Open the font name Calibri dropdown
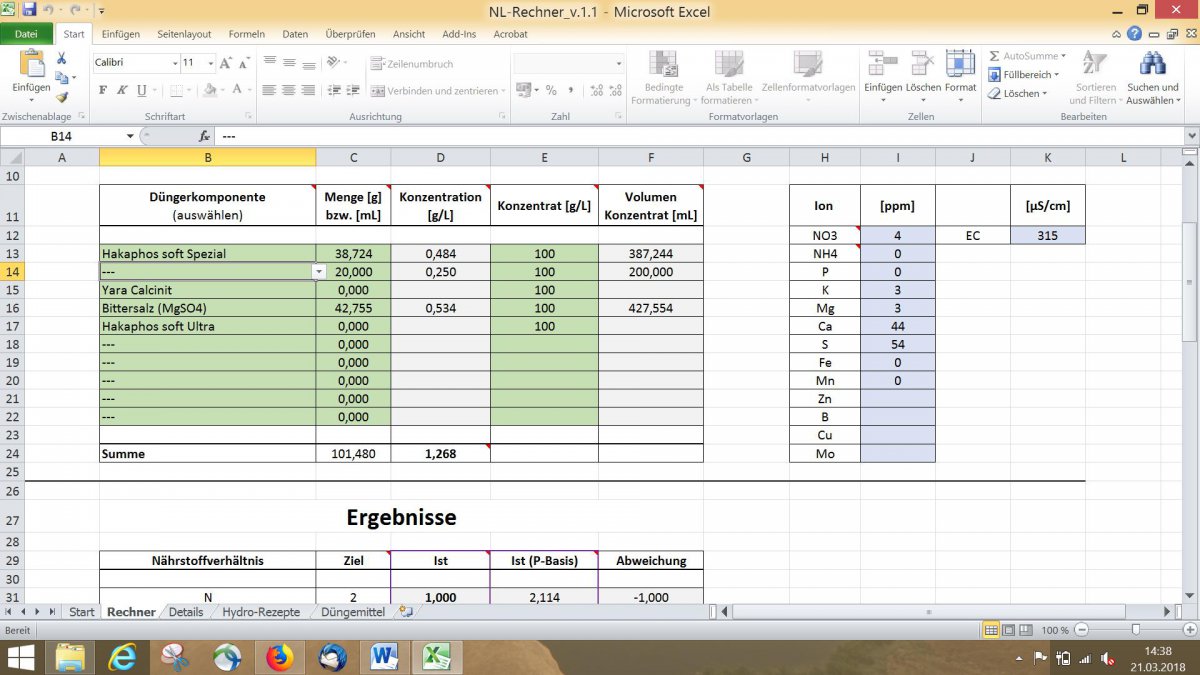Screen dimensions: 1200x675 (x=173, y=63)
